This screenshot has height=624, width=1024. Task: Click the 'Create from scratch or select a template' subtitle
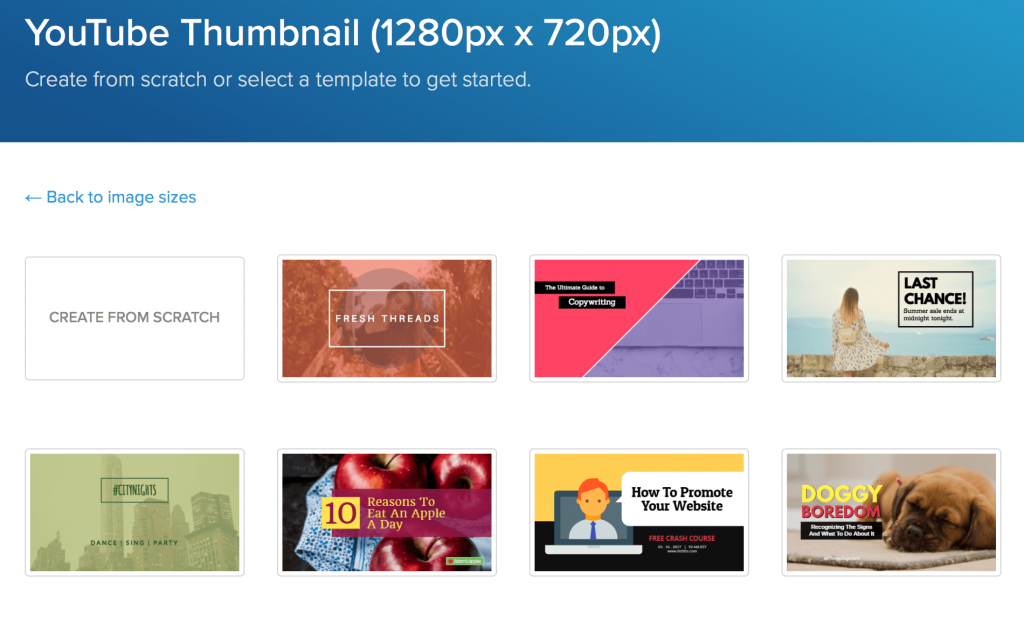[x=278, y=80]
